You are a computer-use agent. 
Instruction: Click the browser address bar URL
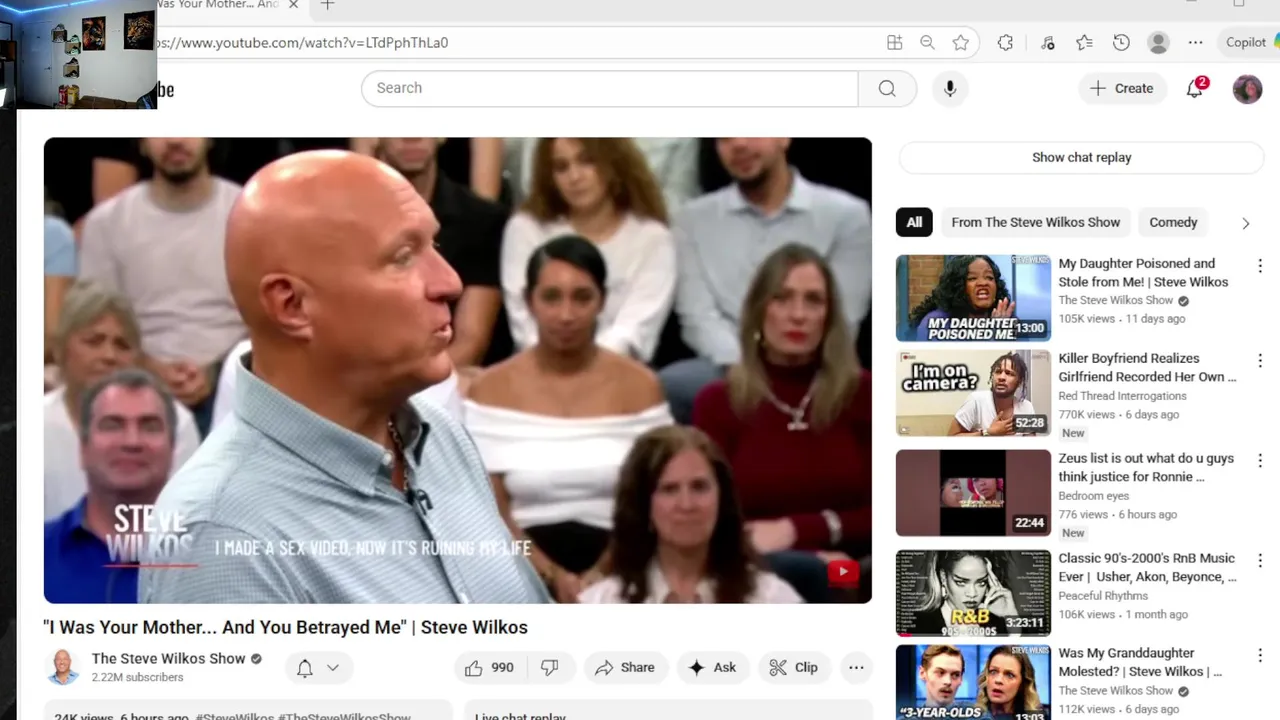click(x=304, y=42)
